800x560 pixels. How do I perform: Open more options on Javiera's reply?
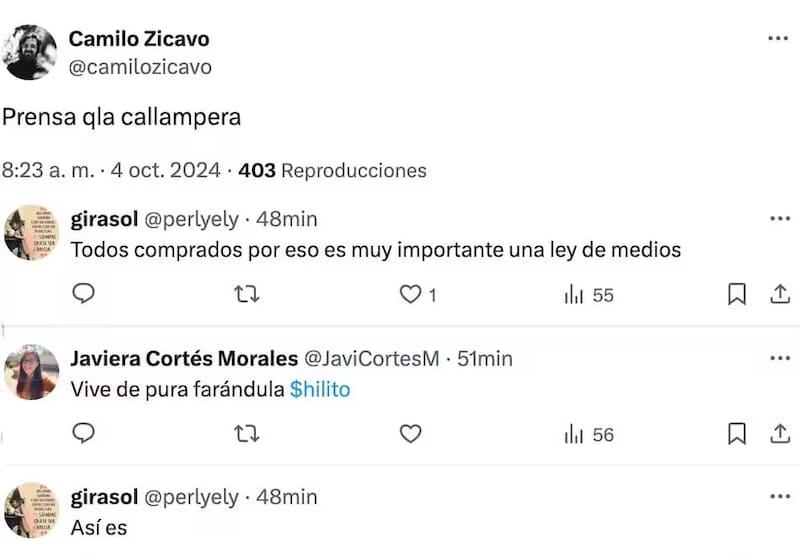click(x=778, y=358)
